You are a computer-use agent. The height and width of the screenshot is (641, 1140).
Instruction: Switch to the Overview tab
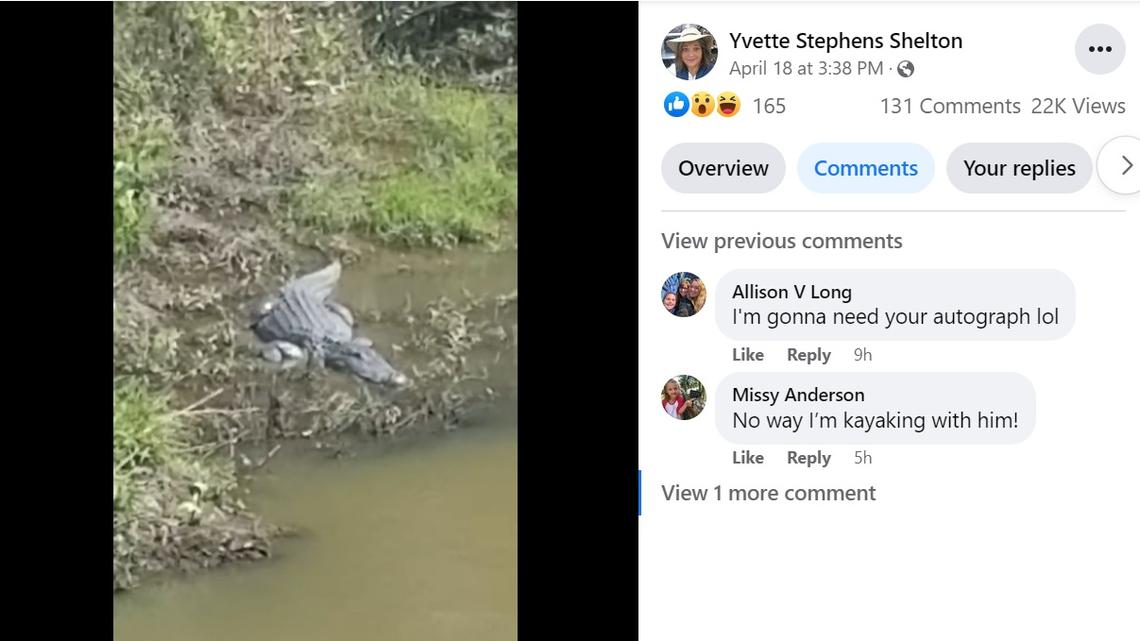pos(722,168)
